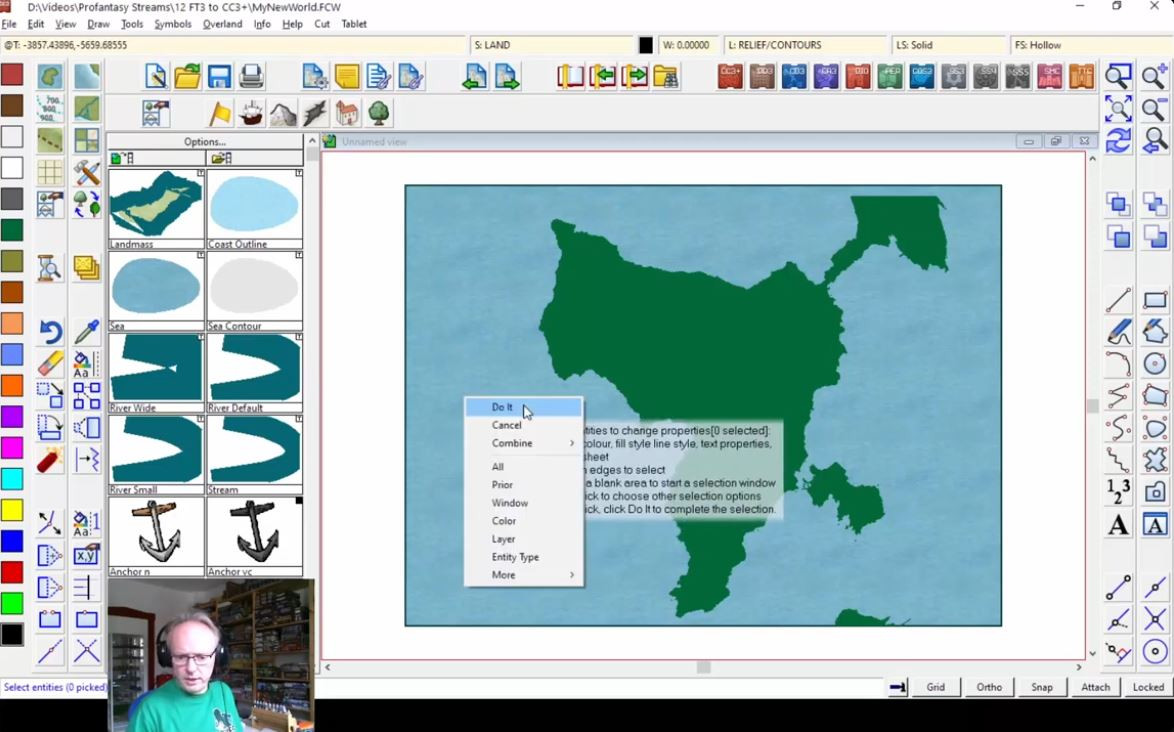
Task: Click the Options... button above symbol list
Action: [205, 142]
